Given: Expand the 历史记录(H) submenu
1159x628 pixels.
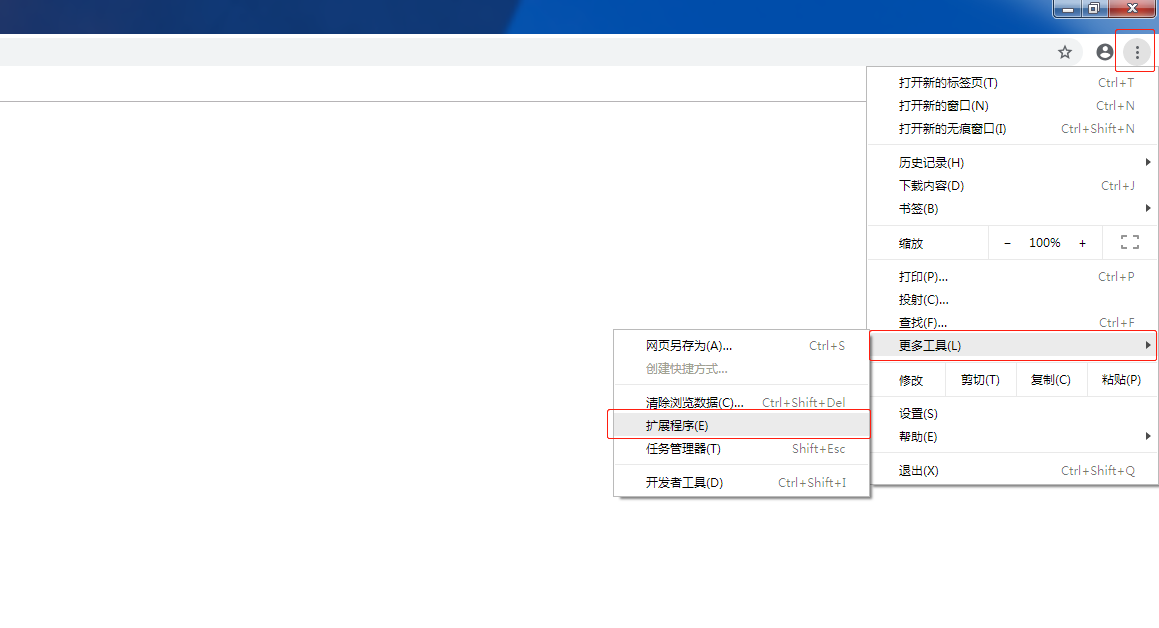Looking at the screenshot, I should [1013, 163].
